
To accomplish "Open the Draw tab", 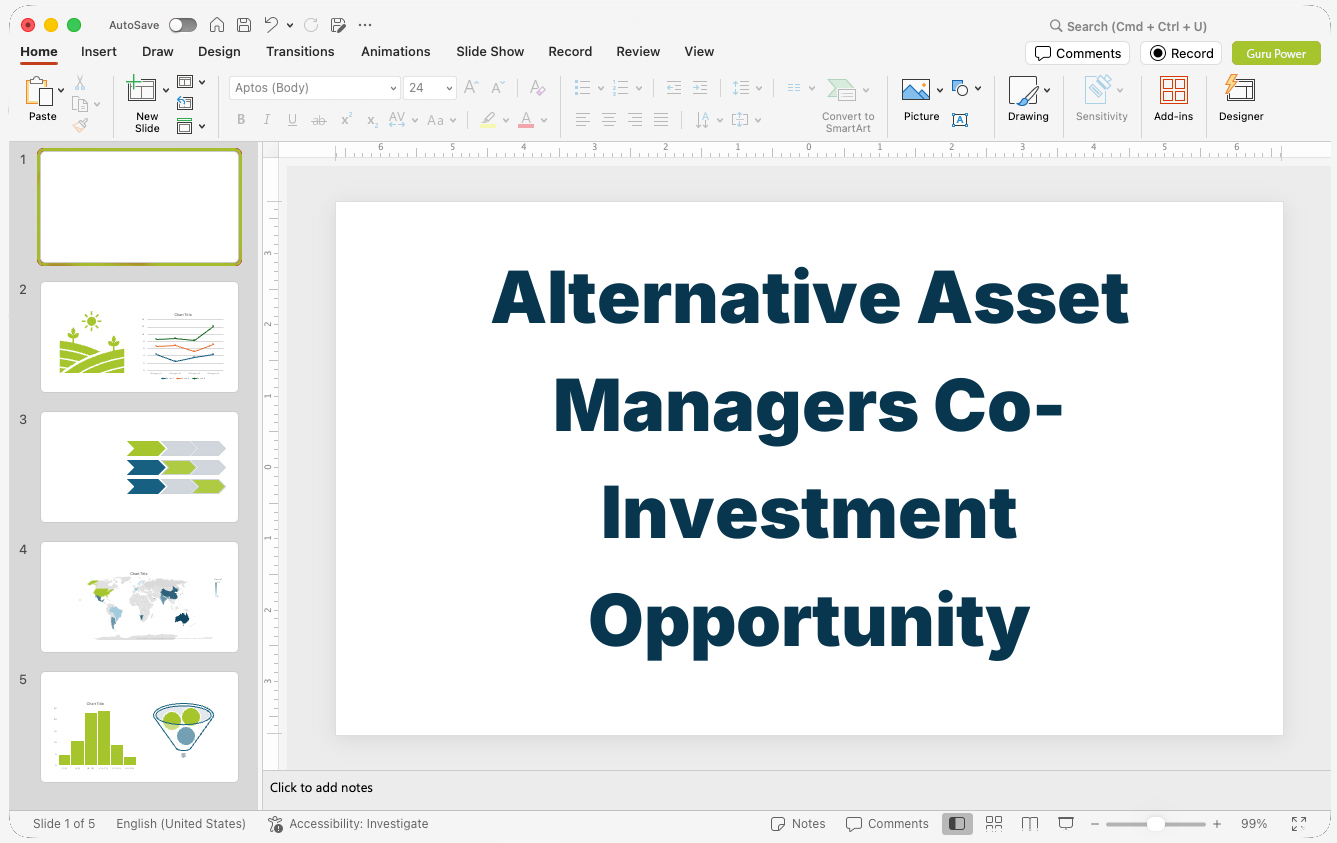I will tap(158, 51).
